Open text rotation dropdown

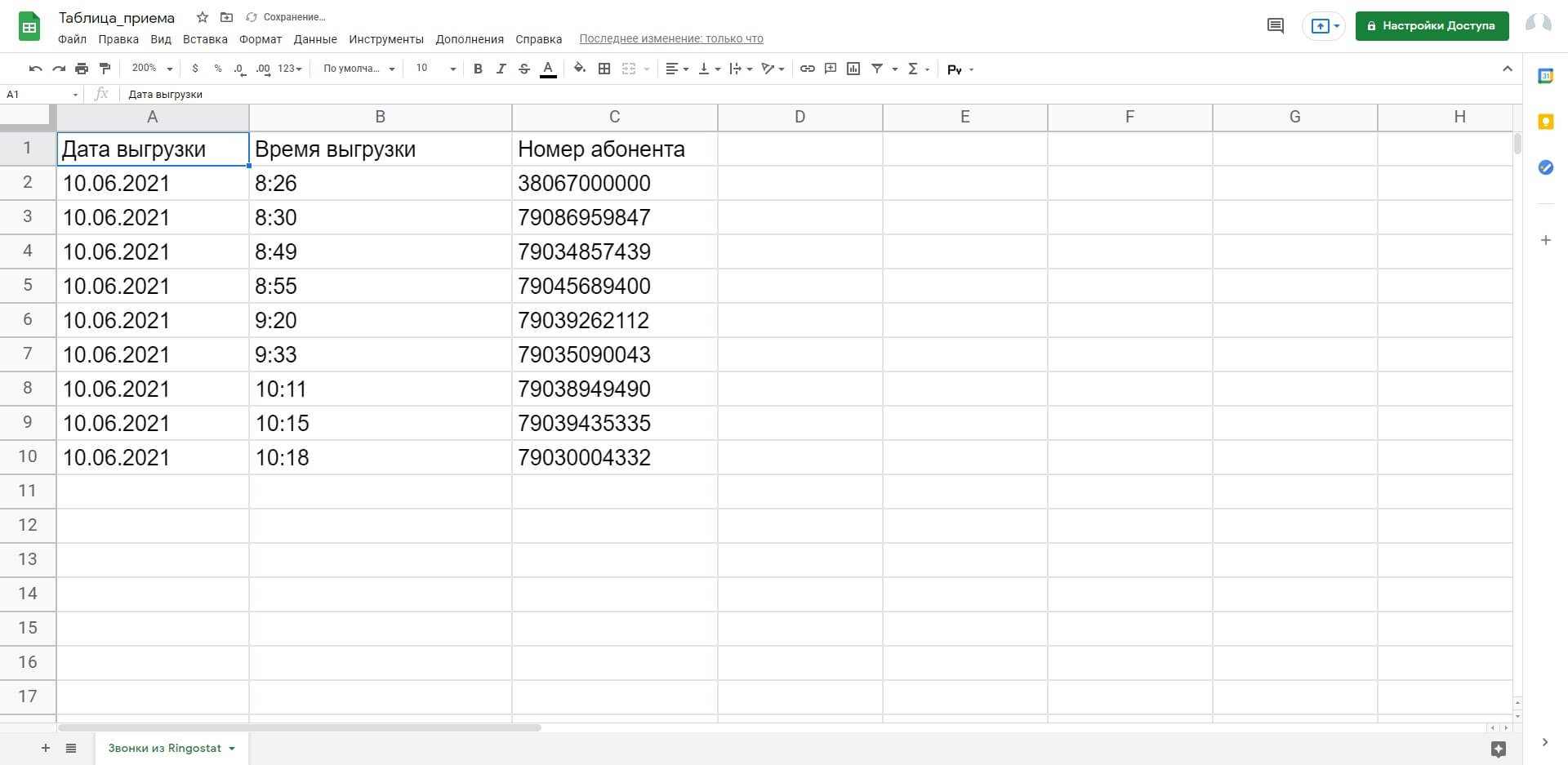[x=773, y=69]
